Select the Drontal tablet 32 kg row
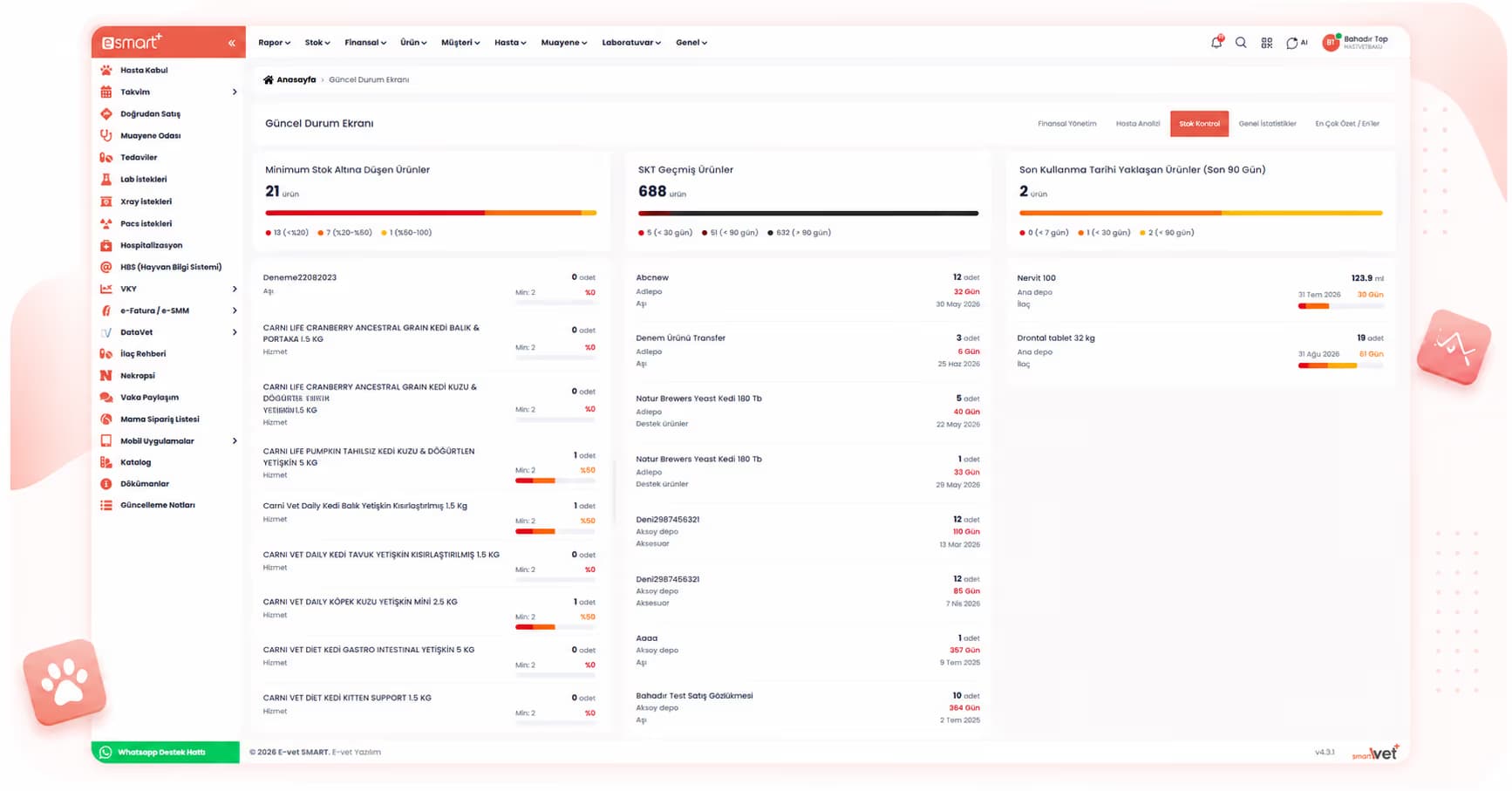Viewport: 1512px width, 791px height. tap(1200, 351)
